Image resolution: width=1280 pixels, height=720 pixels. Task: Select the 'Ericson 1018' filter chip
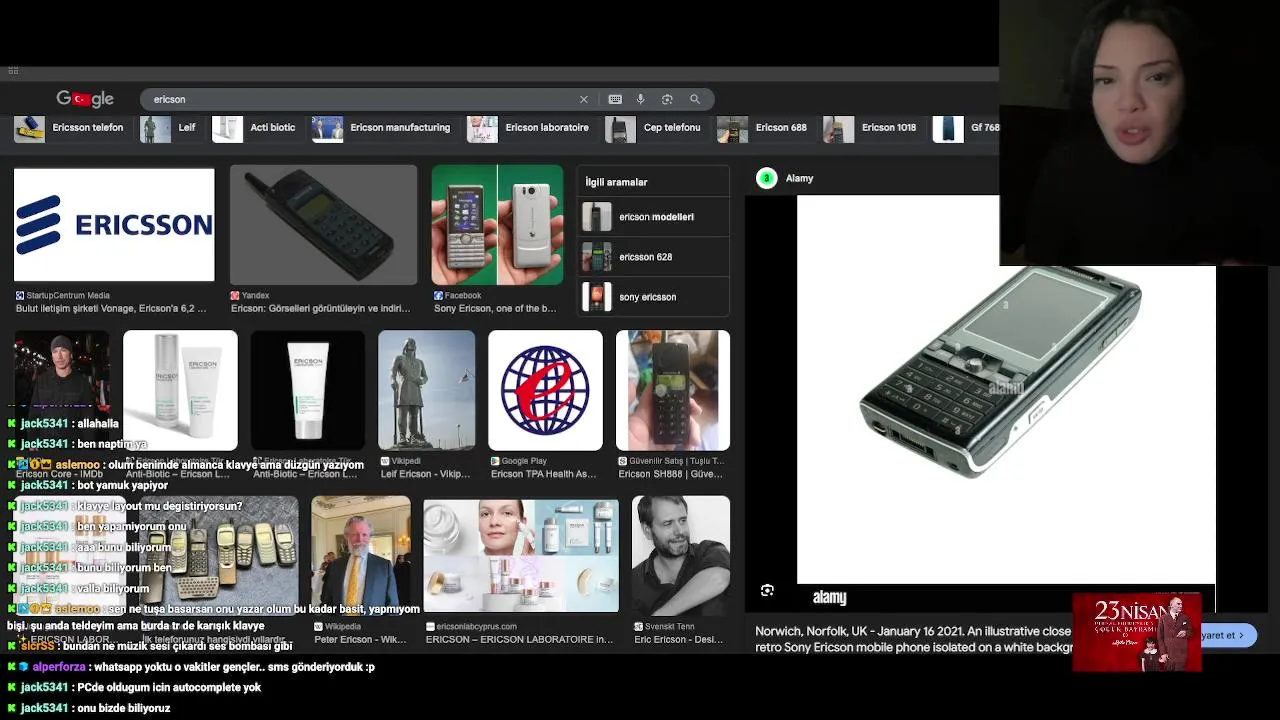point(870,128)
